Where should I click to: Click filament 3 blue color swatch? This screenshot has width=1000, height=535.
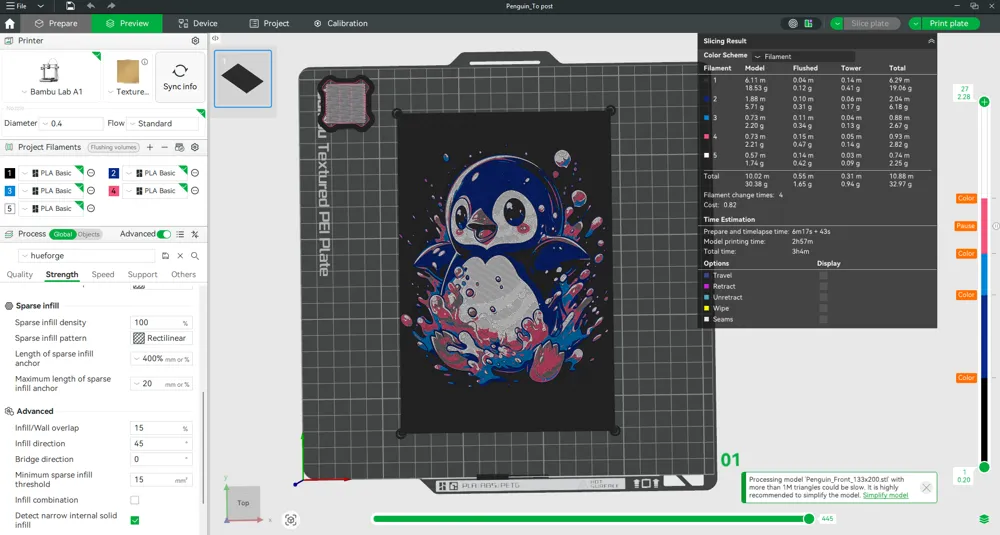(10, 191)
